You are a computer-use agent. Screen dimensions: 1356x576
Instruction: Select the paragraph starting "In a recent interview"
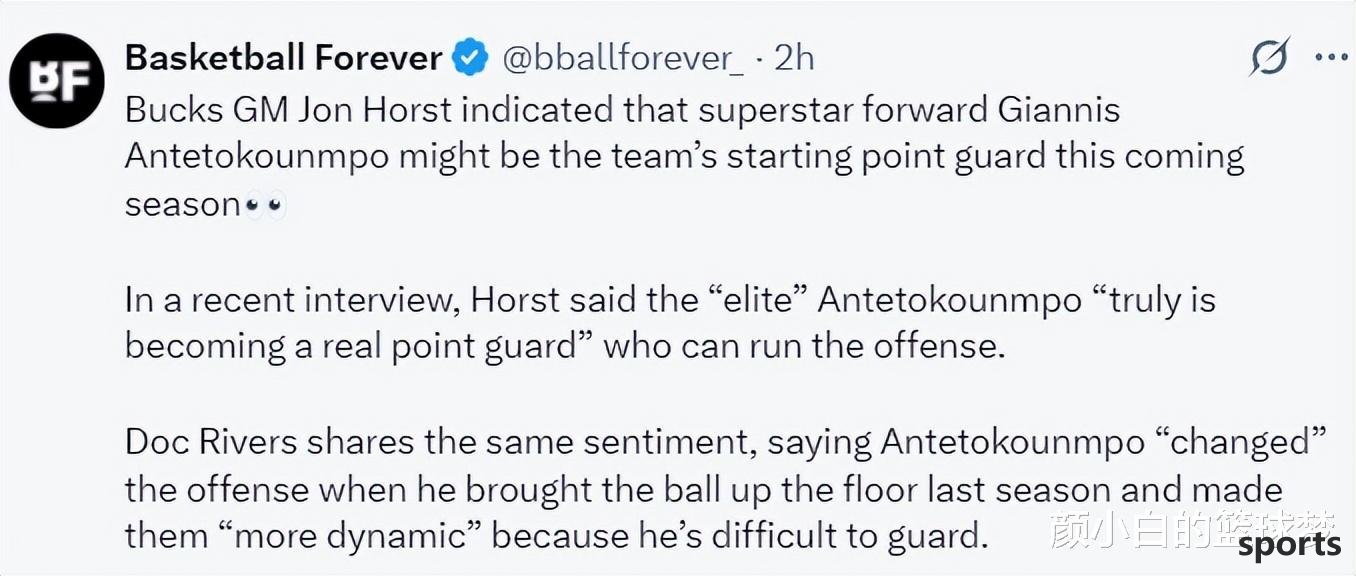click(670, 323)
